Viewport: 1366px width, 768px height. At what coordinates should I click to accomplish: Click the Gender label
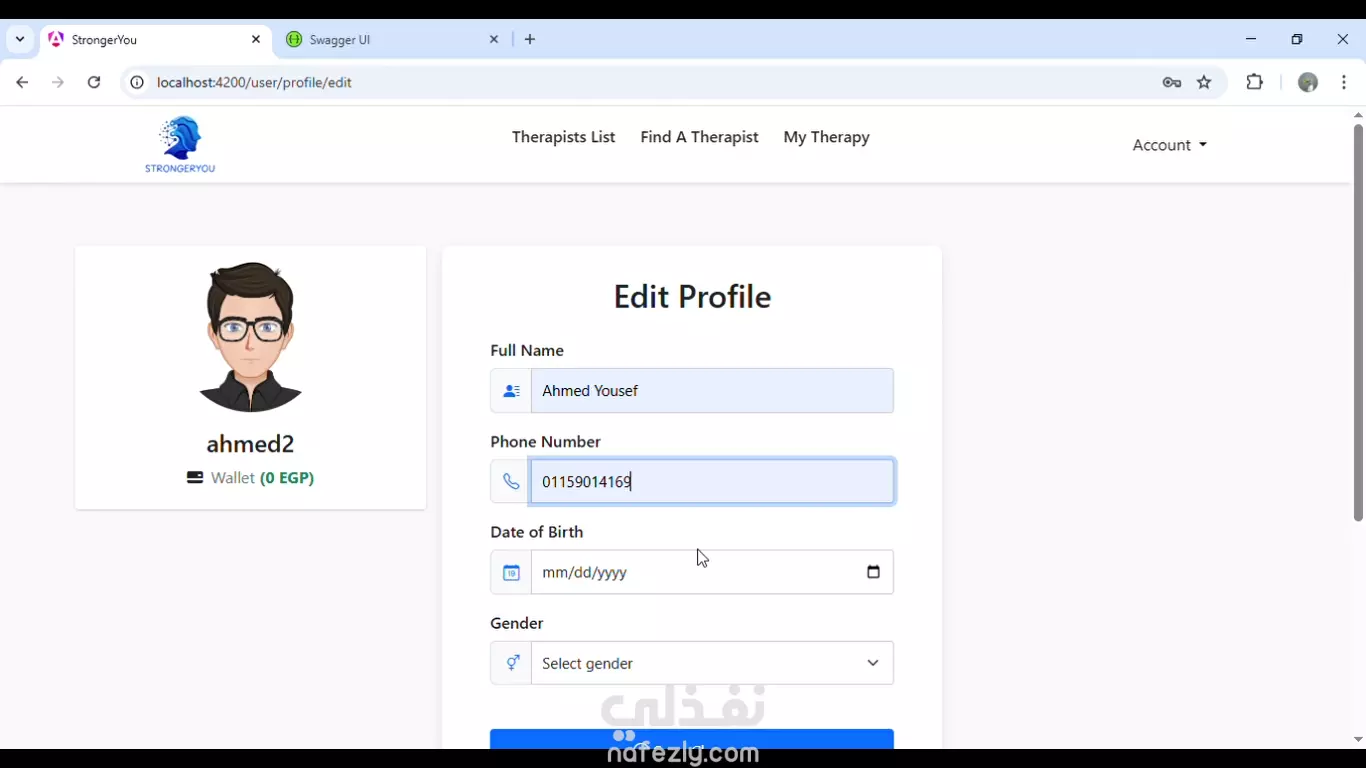click(517, 623)
